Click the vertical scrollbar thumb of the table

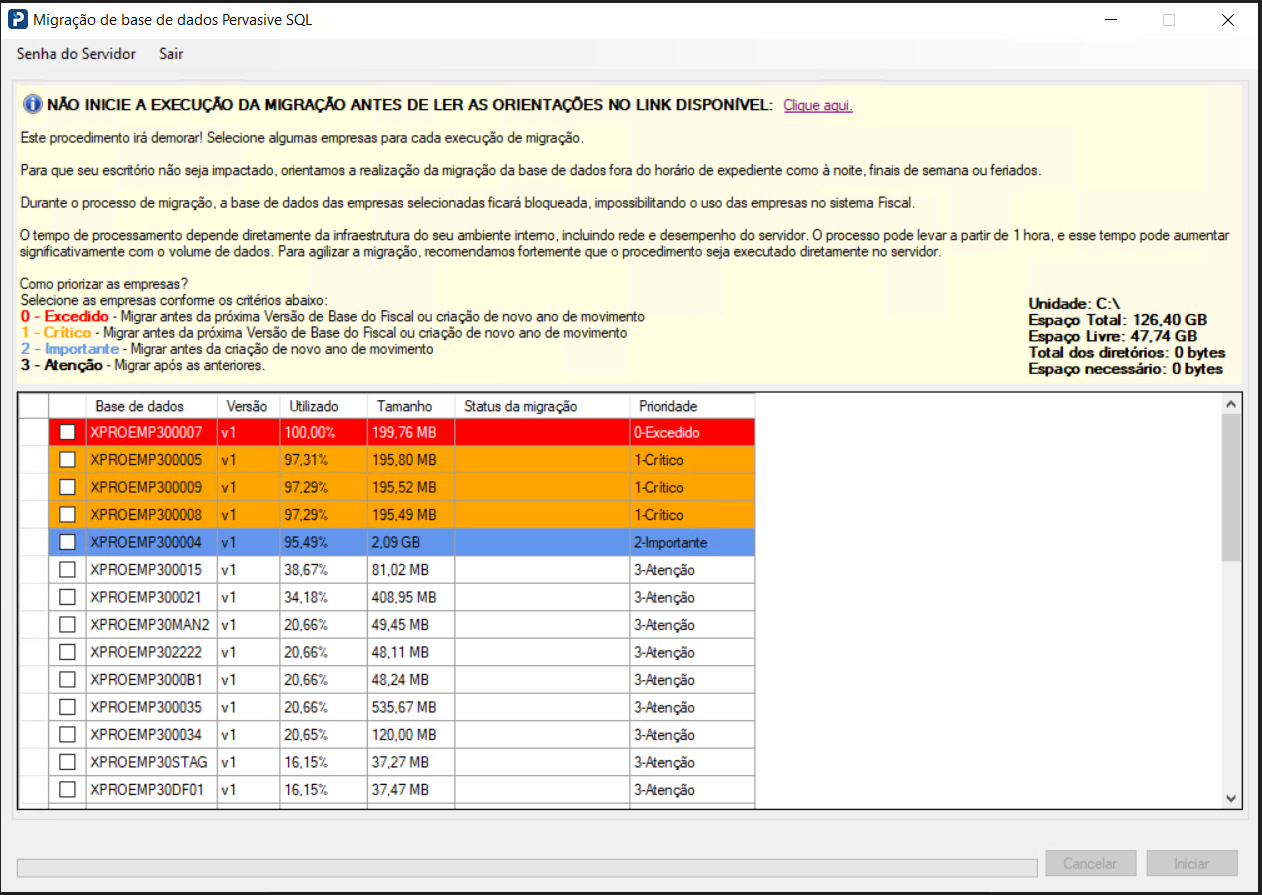[x=1232, y=488]
